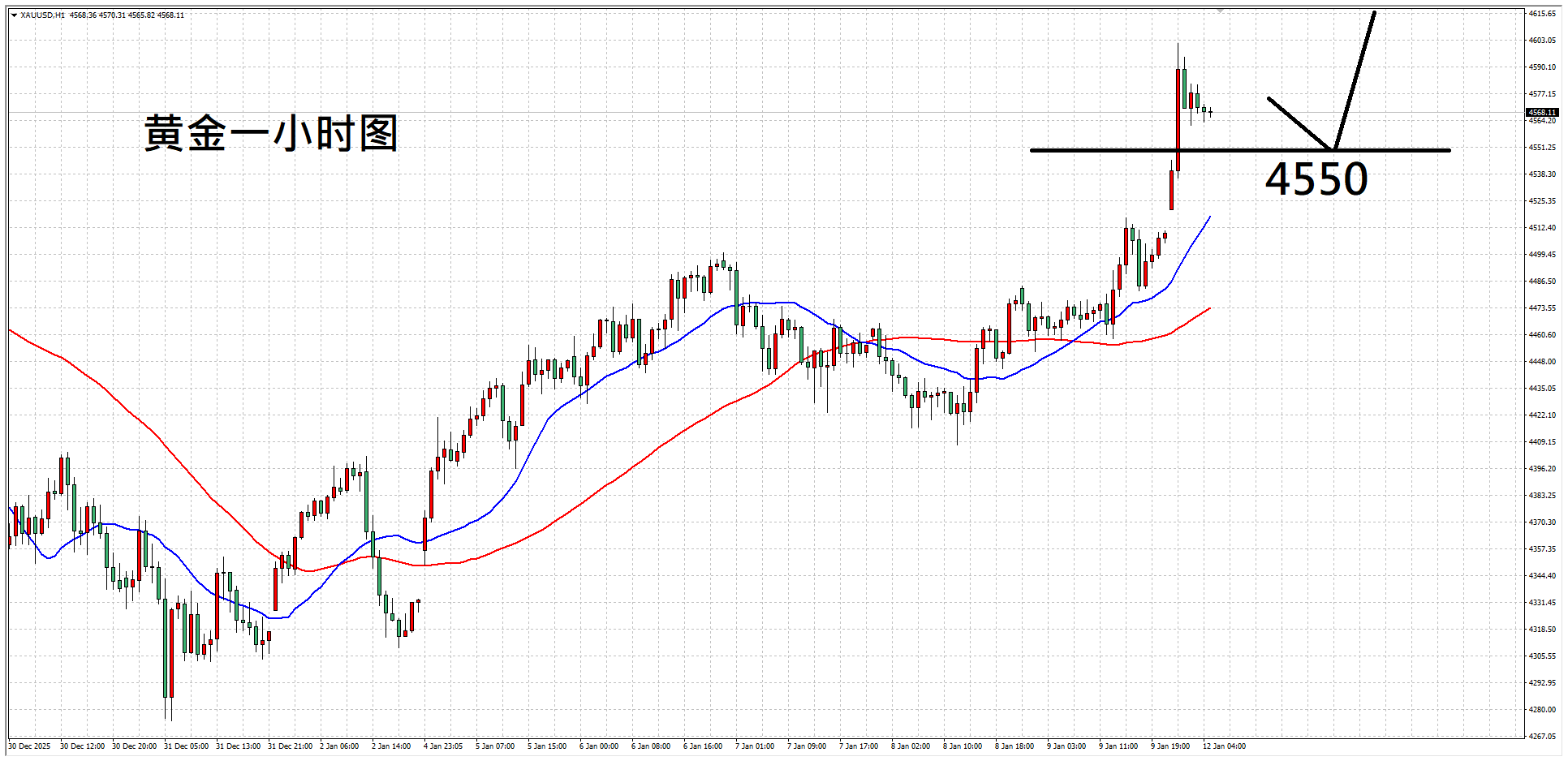
Task: Click the 4267.05 price scale label
Action: (1542, 736)
